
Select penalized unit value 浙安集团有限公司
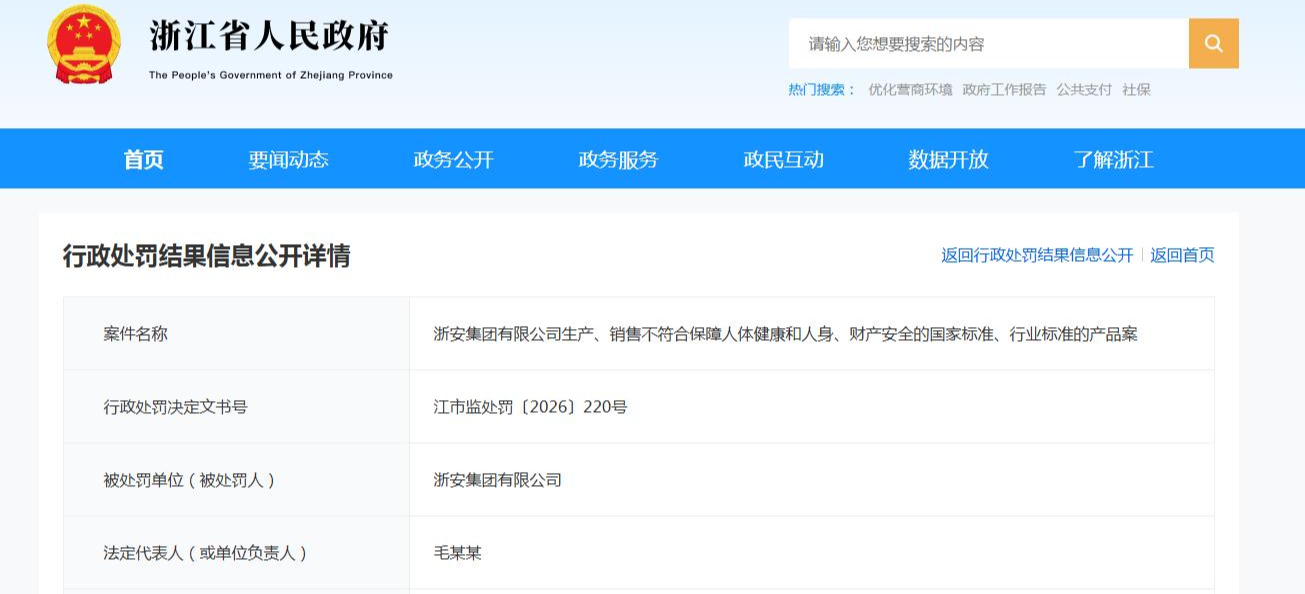[x=497, y=480]
